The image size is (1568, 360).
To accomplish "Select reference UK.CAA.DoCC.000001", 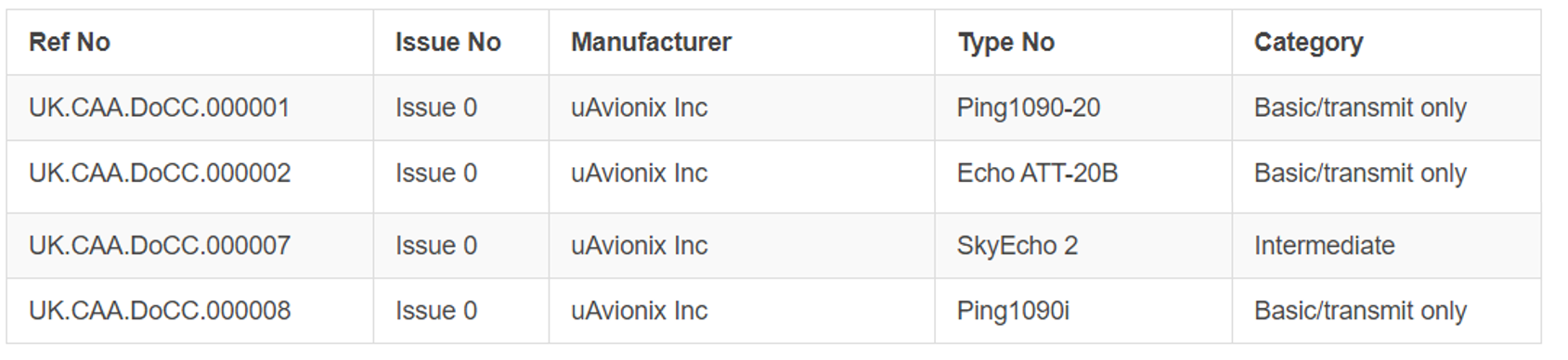I will point(160,108).
